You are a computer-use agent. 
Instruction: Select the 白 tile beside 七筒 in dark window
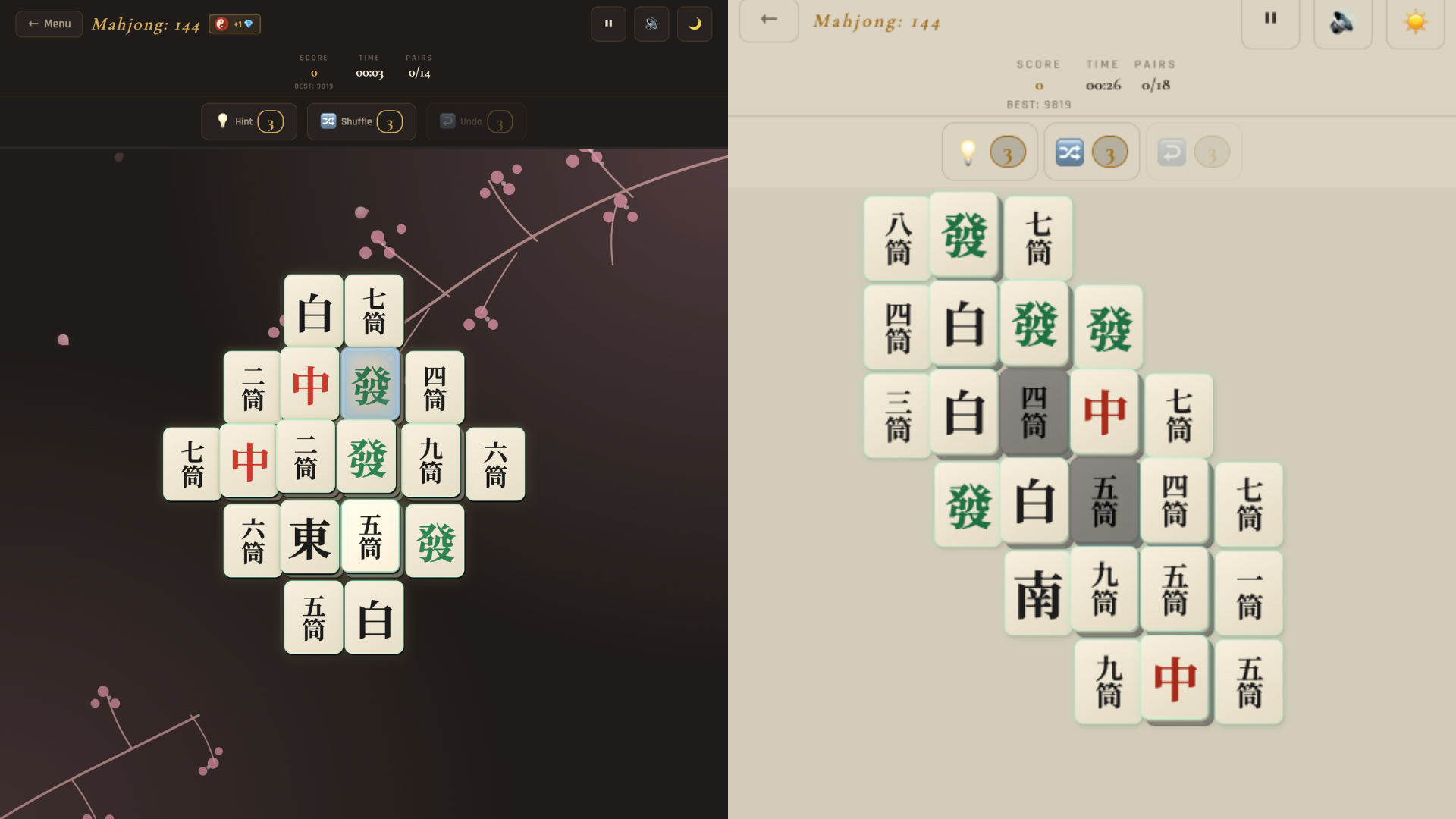(x=314, y=312)
